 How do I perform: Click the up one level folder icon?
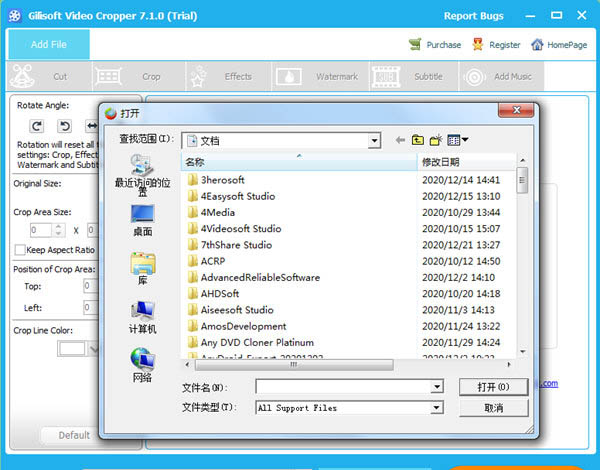click(x=418, y=140)
